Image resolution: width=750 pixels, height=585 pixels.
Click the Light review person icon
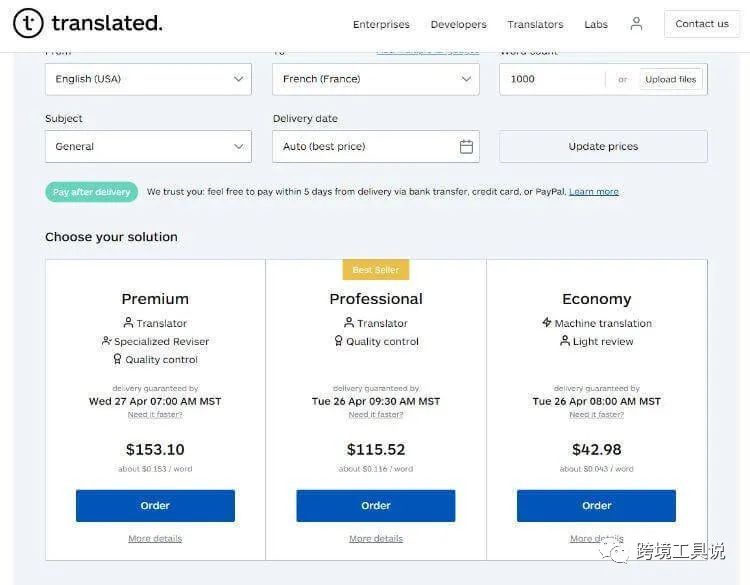pyautogui.click(x=565, y=341)
